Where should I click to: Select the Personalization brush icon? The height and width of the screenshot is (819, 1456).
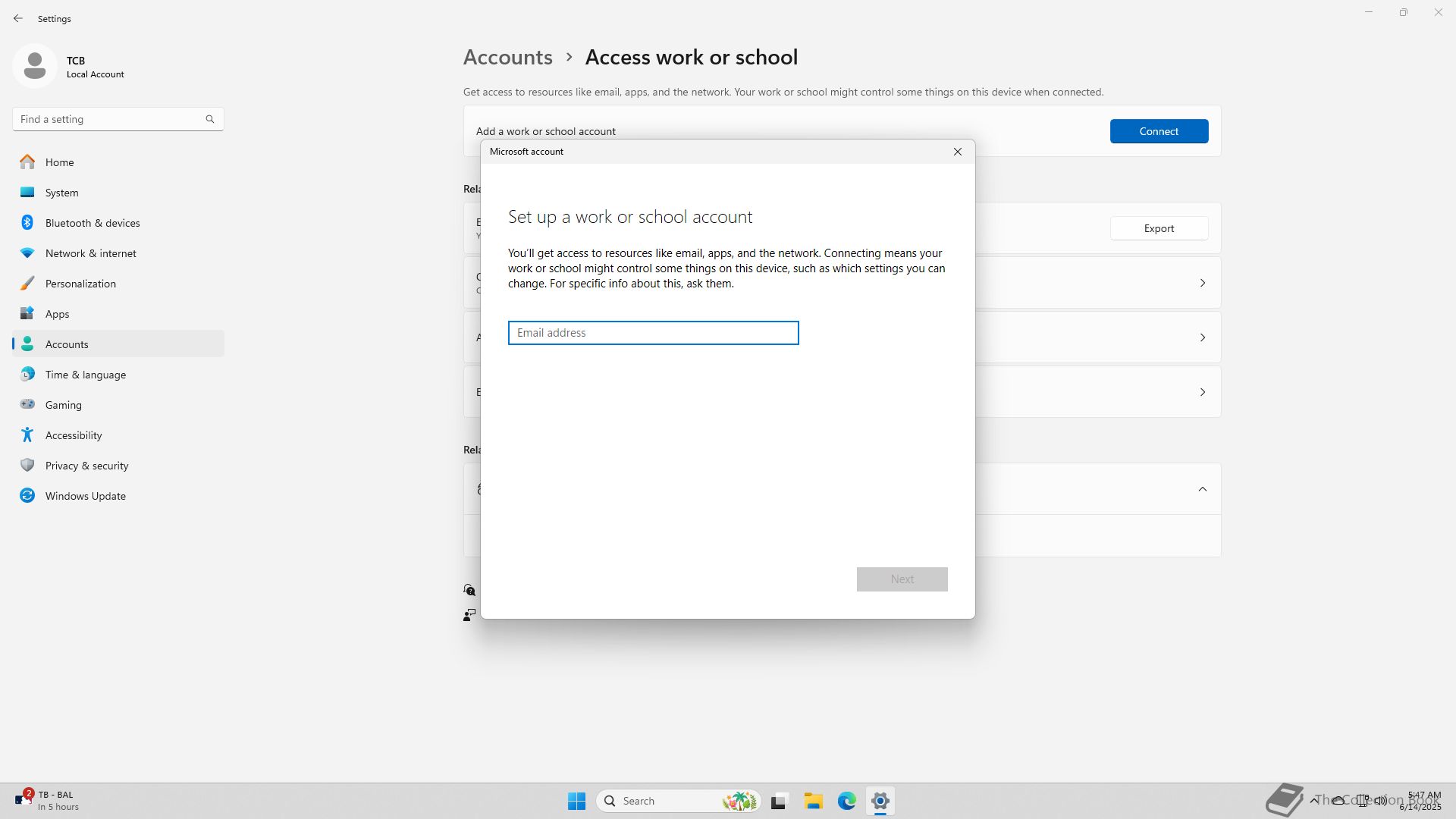pos(27,283)
